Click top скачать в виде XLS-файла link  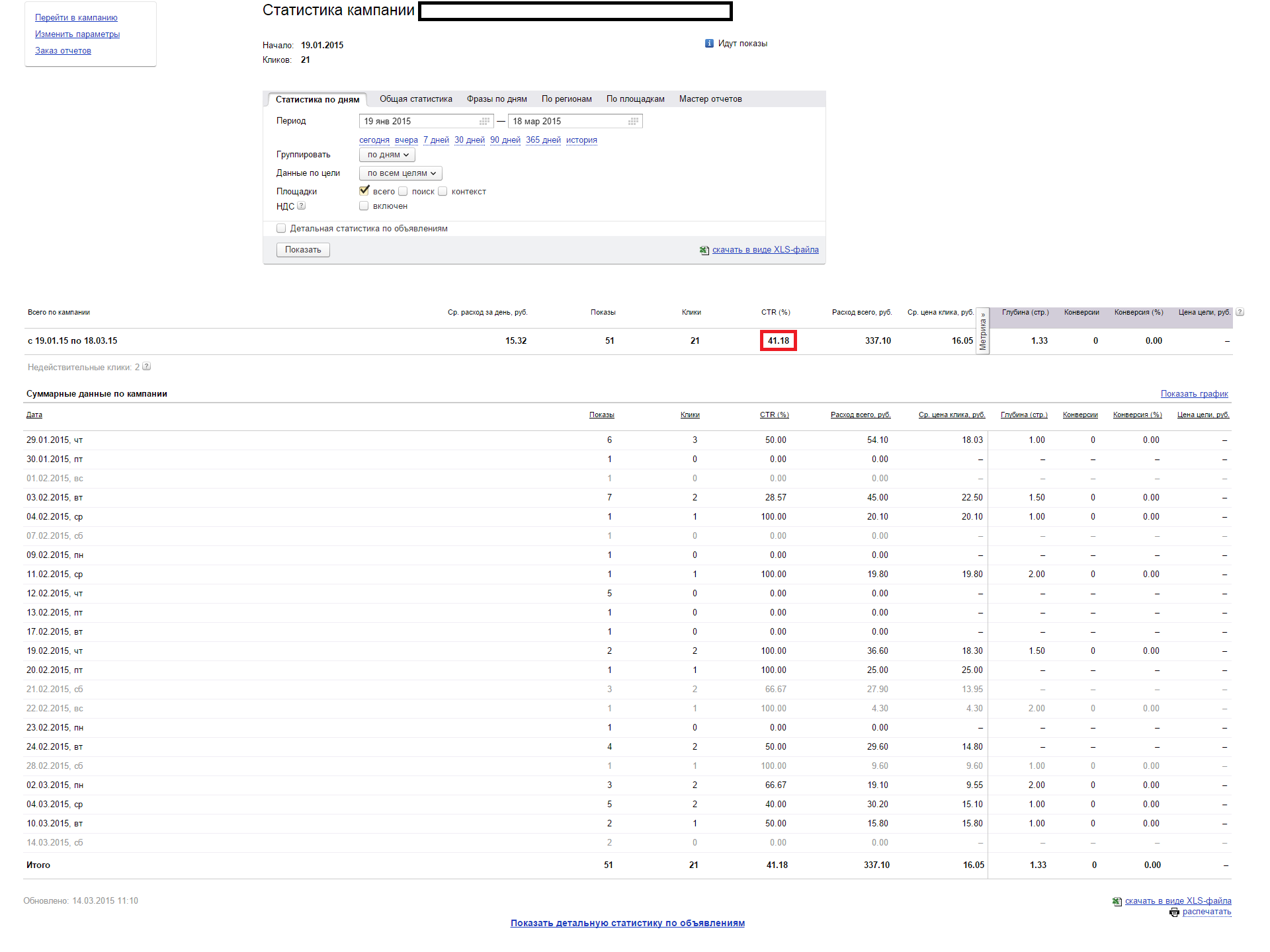pyautogui.click(x=765, y=250)
